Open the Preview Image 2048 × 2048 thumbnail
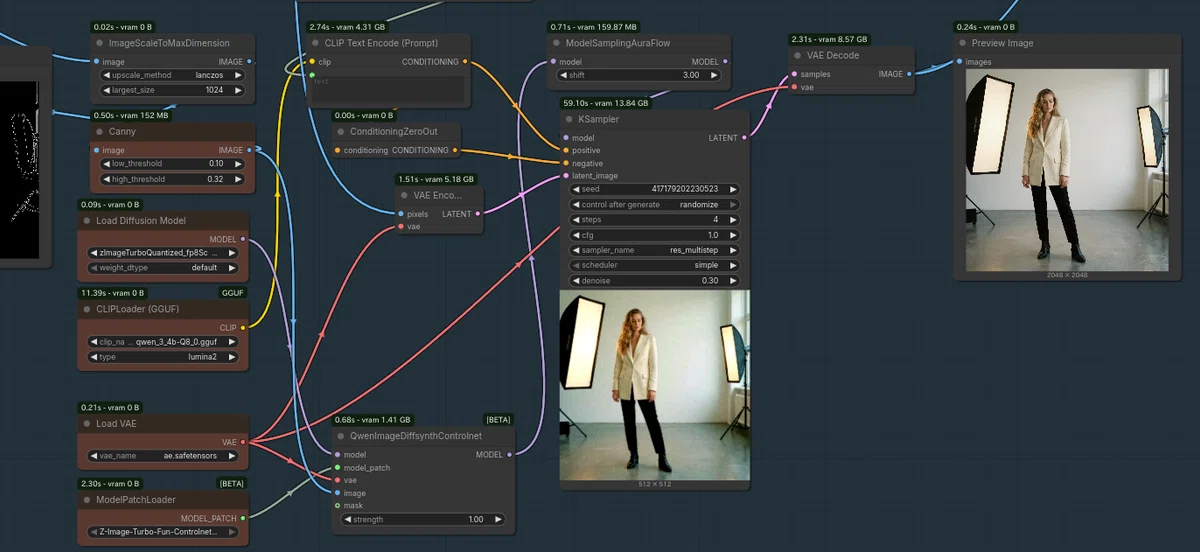 pos(1067,170)
